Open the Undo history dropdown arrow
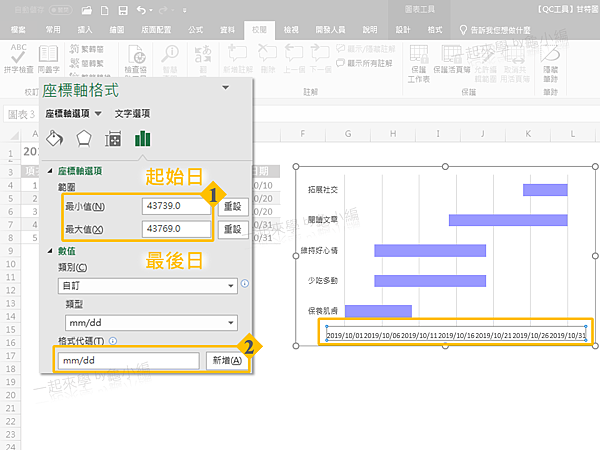Screen dimensions: 600x450 point(151,10)
